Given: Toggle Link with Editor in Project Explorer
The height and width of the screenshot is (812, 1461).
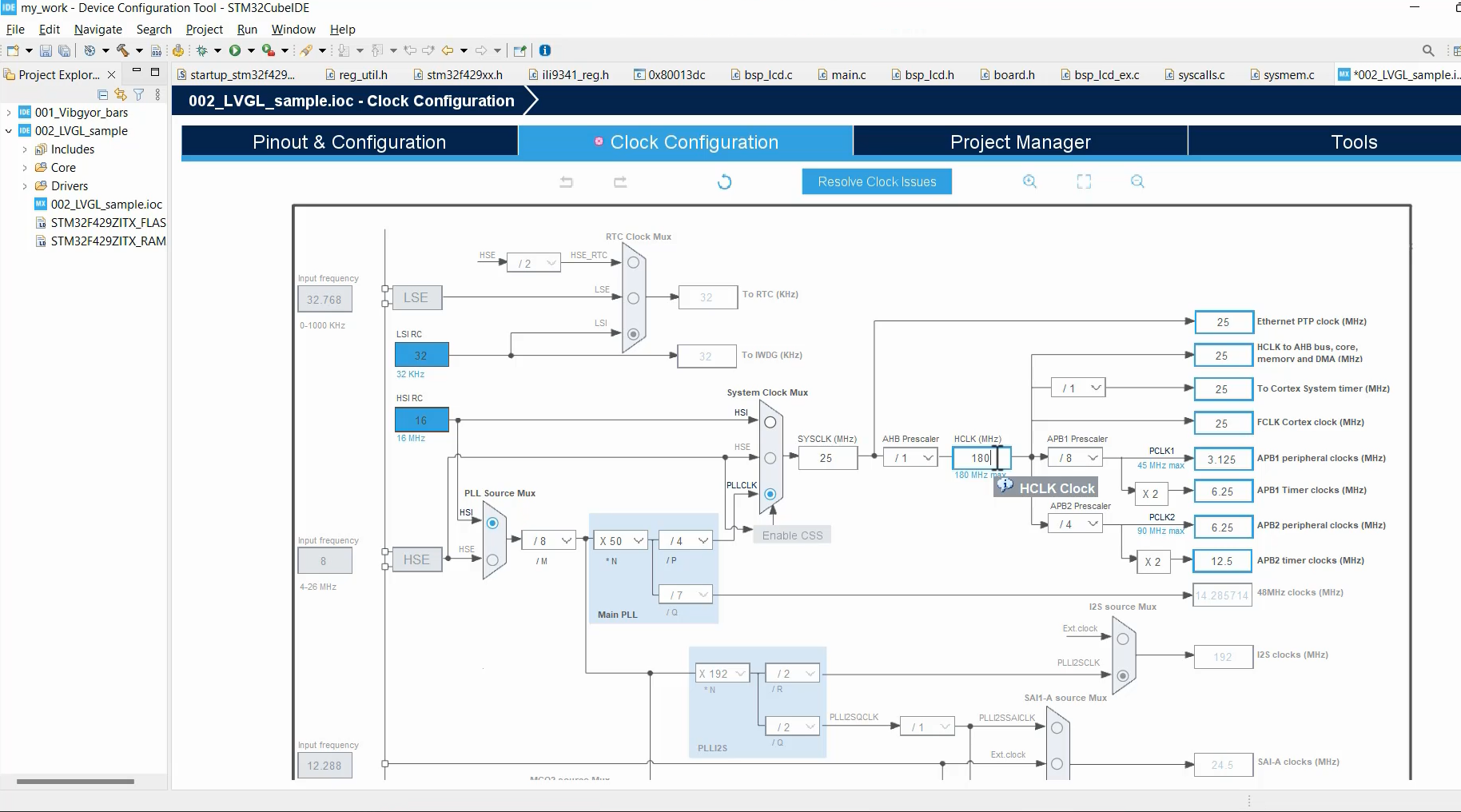Looking at the screenshot, I should [x=120, y=94].
